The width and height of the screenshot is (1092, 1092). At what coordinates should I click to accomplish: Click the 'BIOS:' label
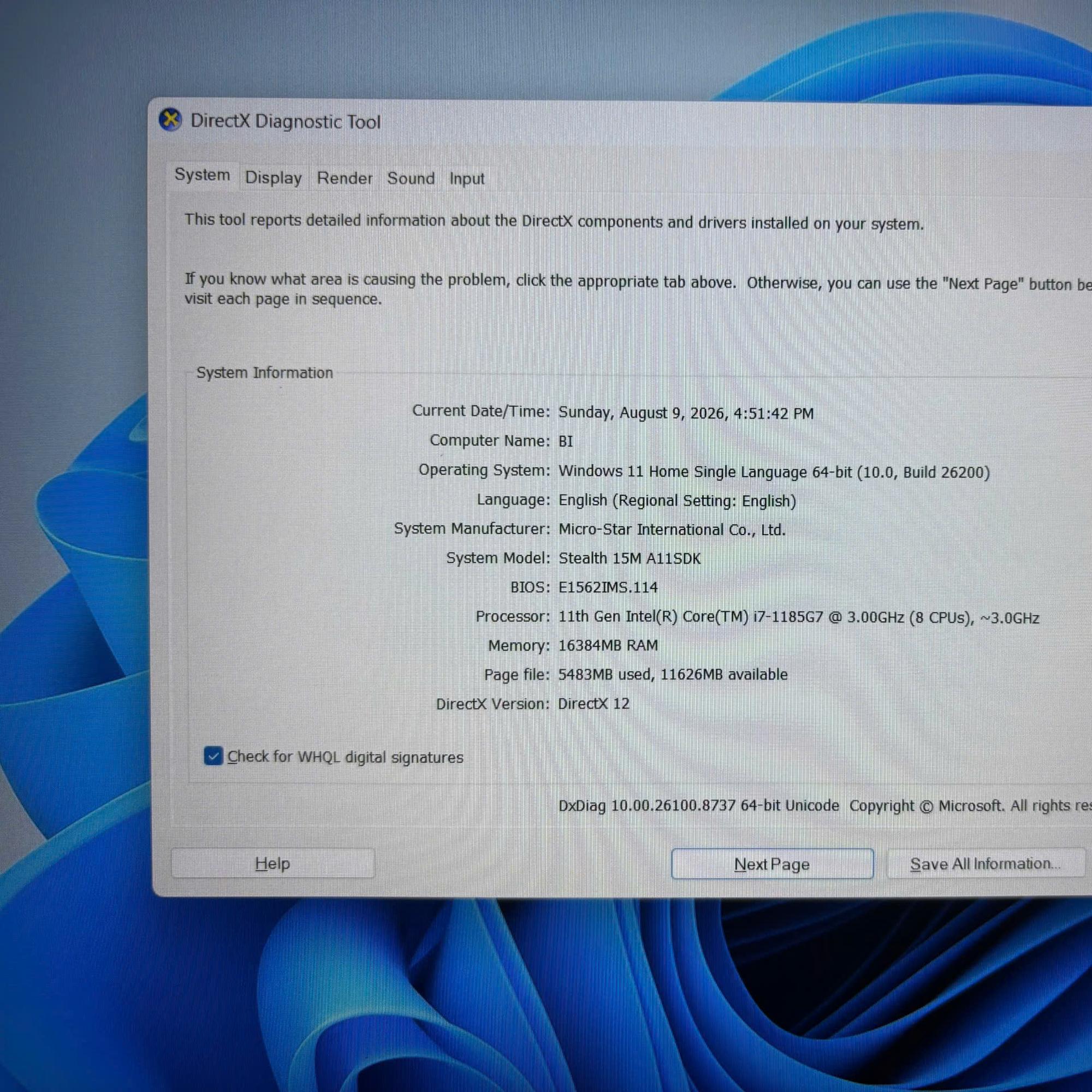(x=530, y=587)
